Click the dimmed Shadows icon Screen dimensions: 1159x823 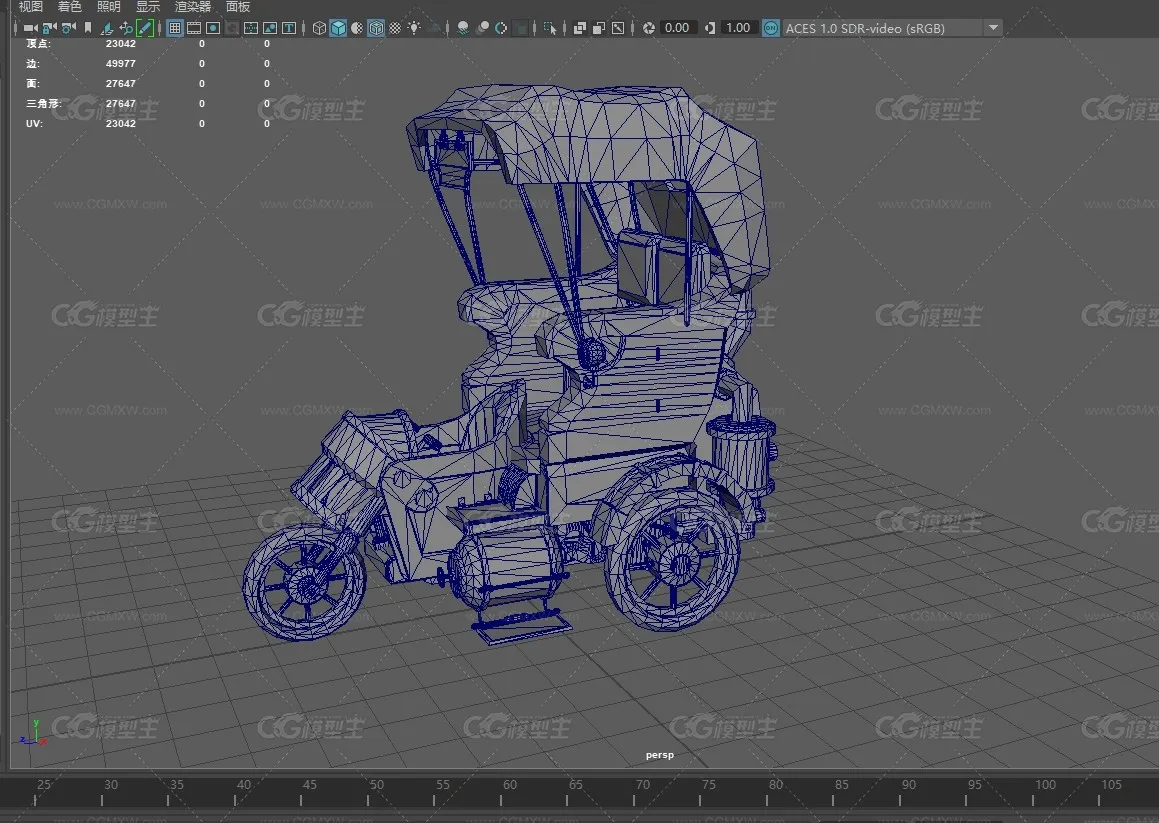(434, 28)
